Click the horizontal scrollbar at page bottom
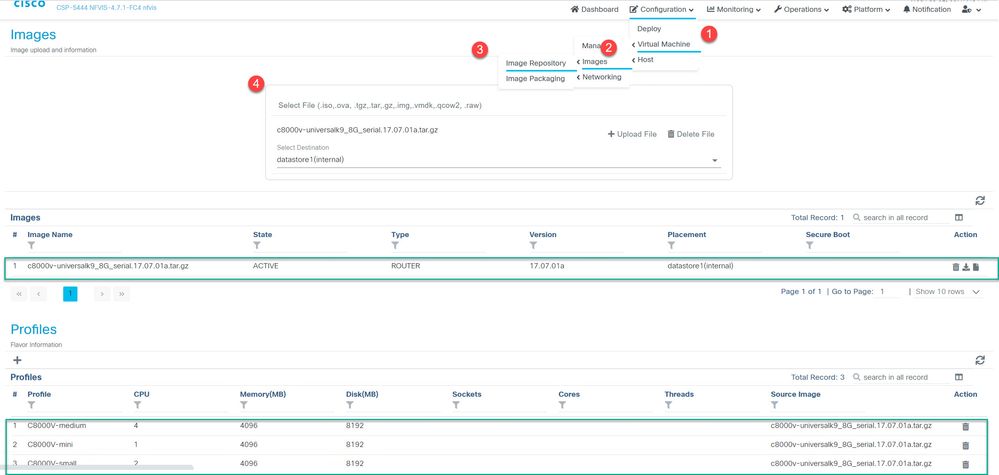Screen dimensions: 999x475 tap(96, 468)
